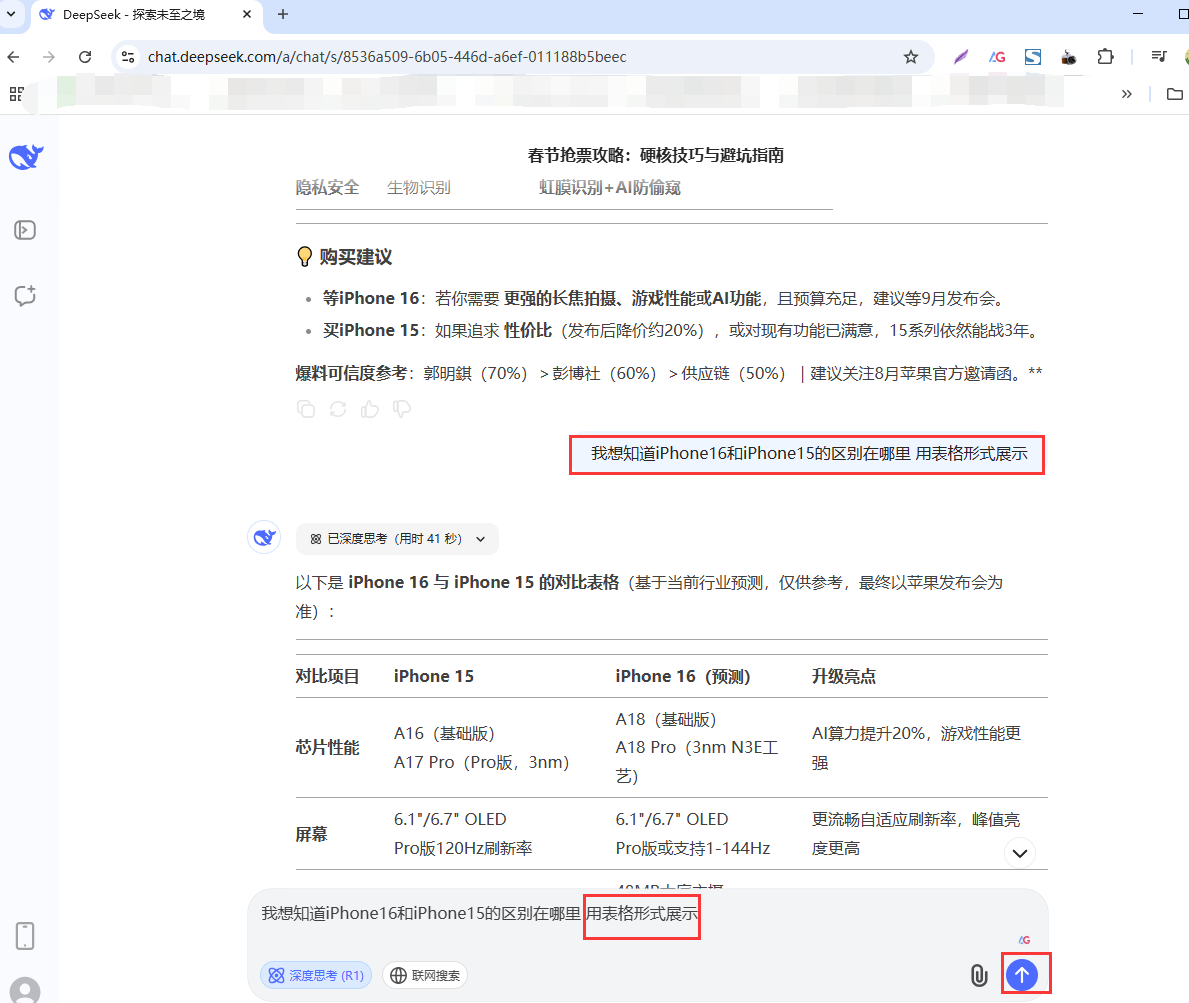Bookmark this page with star icon
This screenshot has width=1189, height=1003.
[911, 57]
